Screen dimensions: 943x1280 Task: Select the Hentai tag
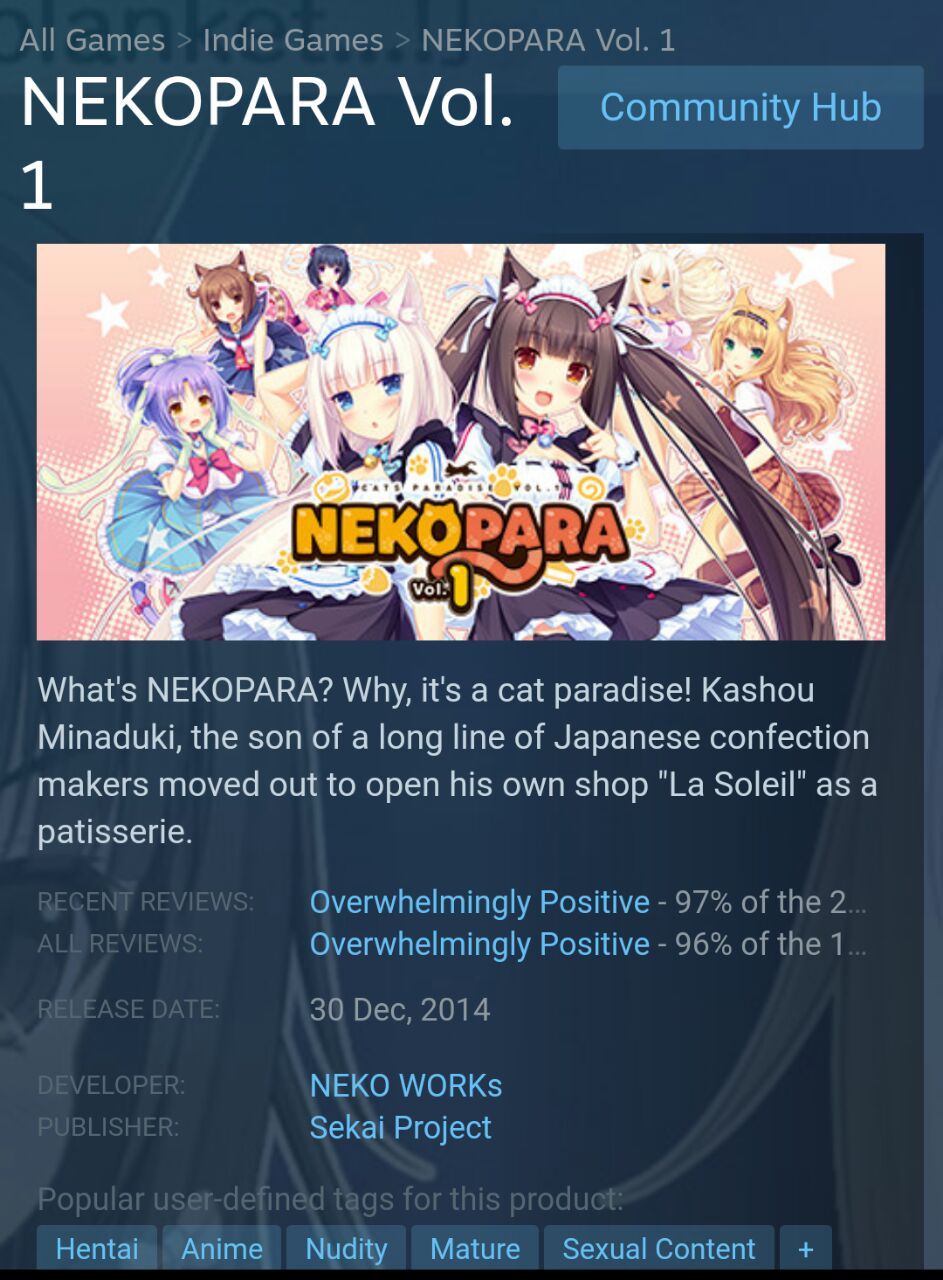pyautogui.click(x=97, y=1248)
